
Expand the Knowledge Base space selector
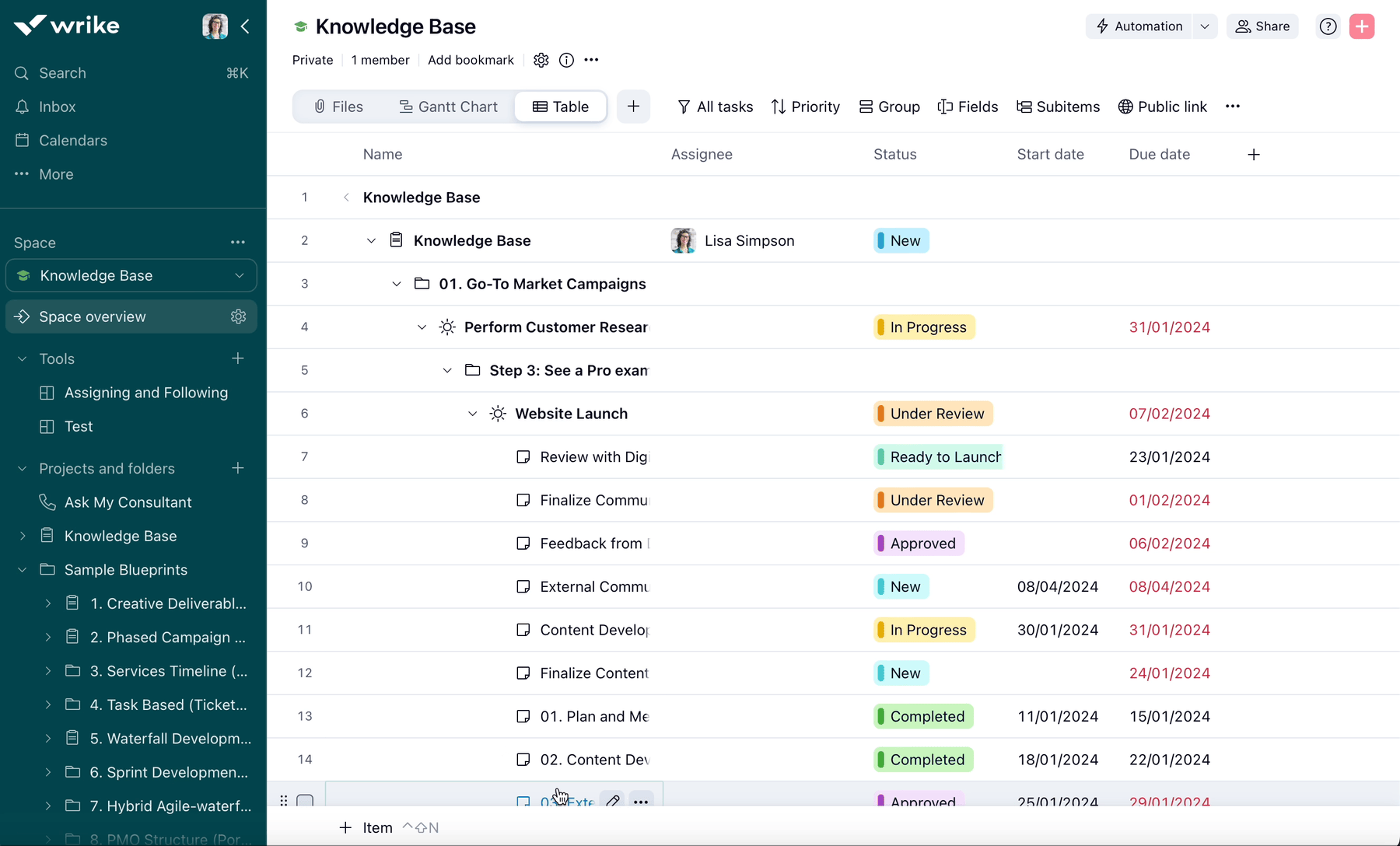click(240, 276)
